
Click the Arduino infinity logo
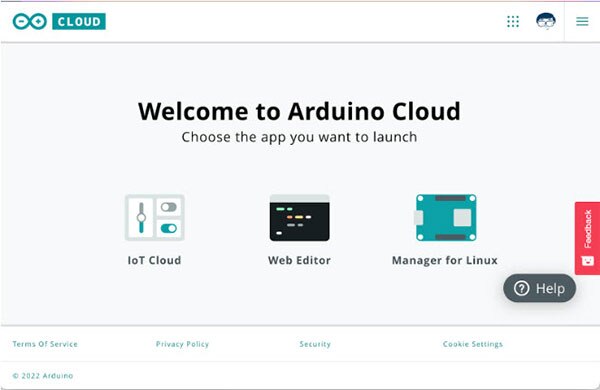29,21
